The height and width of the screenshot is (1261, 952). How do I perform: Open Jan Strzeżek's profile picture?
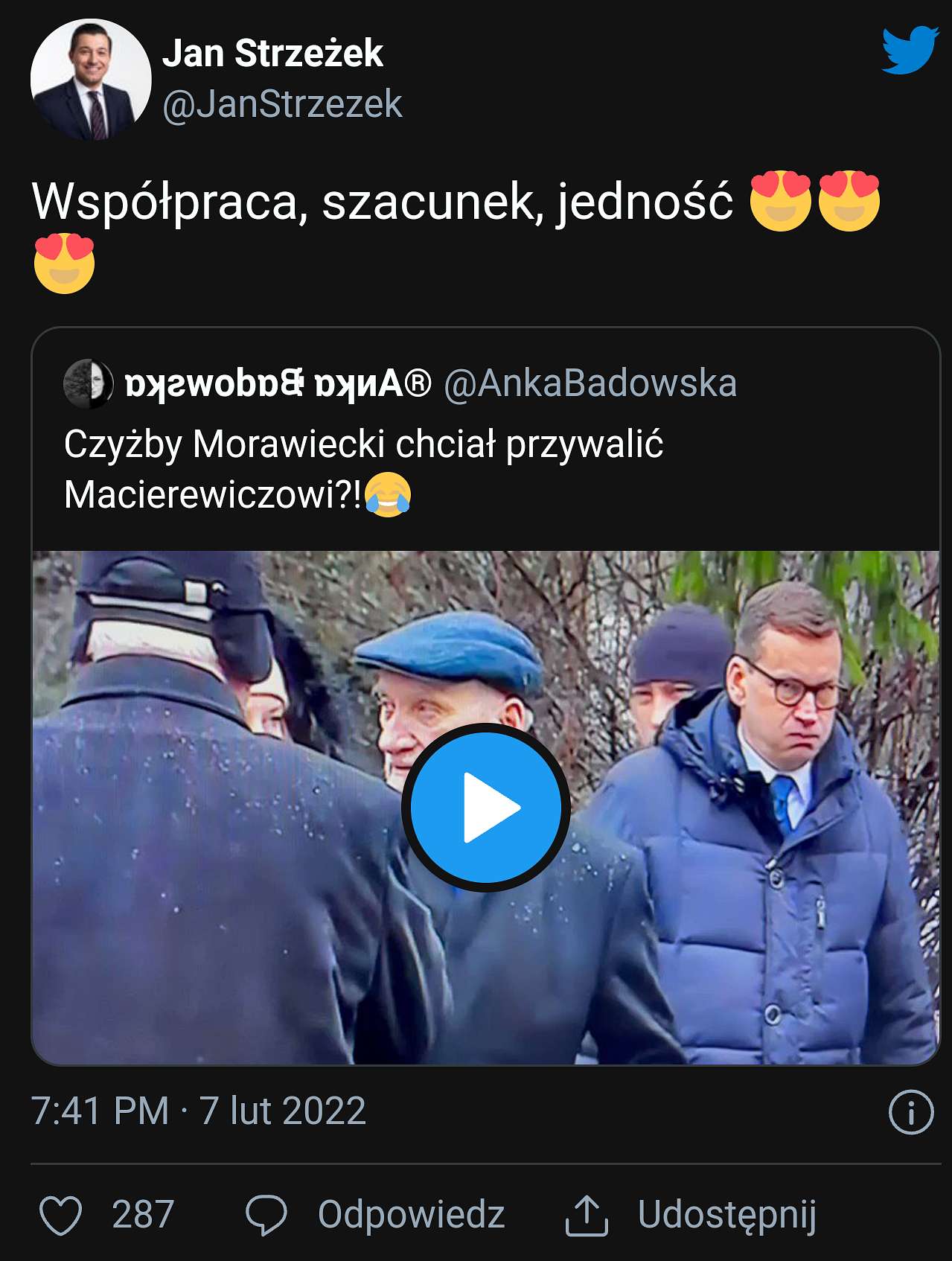coord(91,80)
